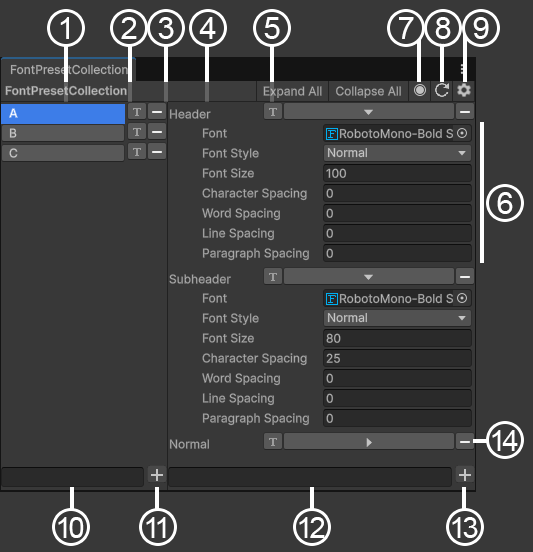Remove preset C with its minus button

coord(157,152)
